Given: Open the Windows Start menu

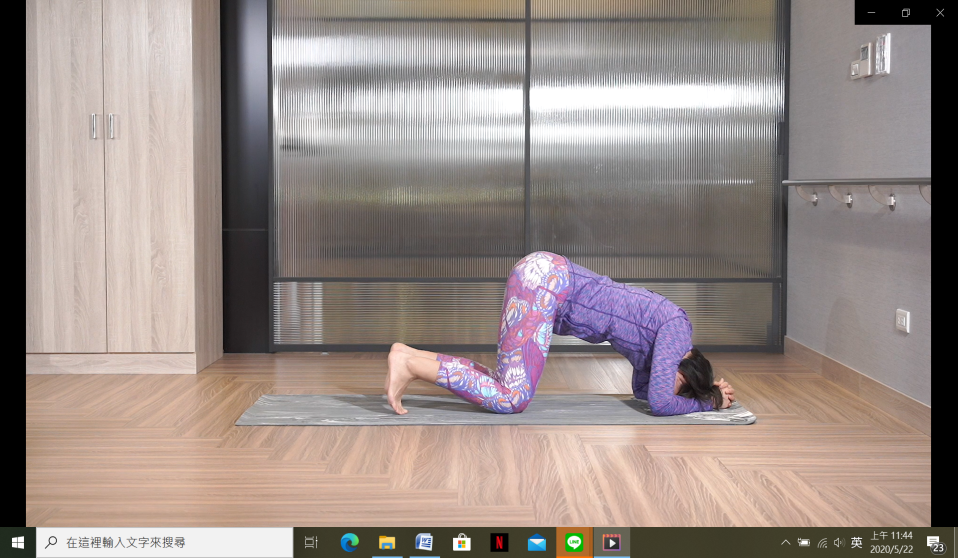Looking at the screenshot, I should point(18,543).
